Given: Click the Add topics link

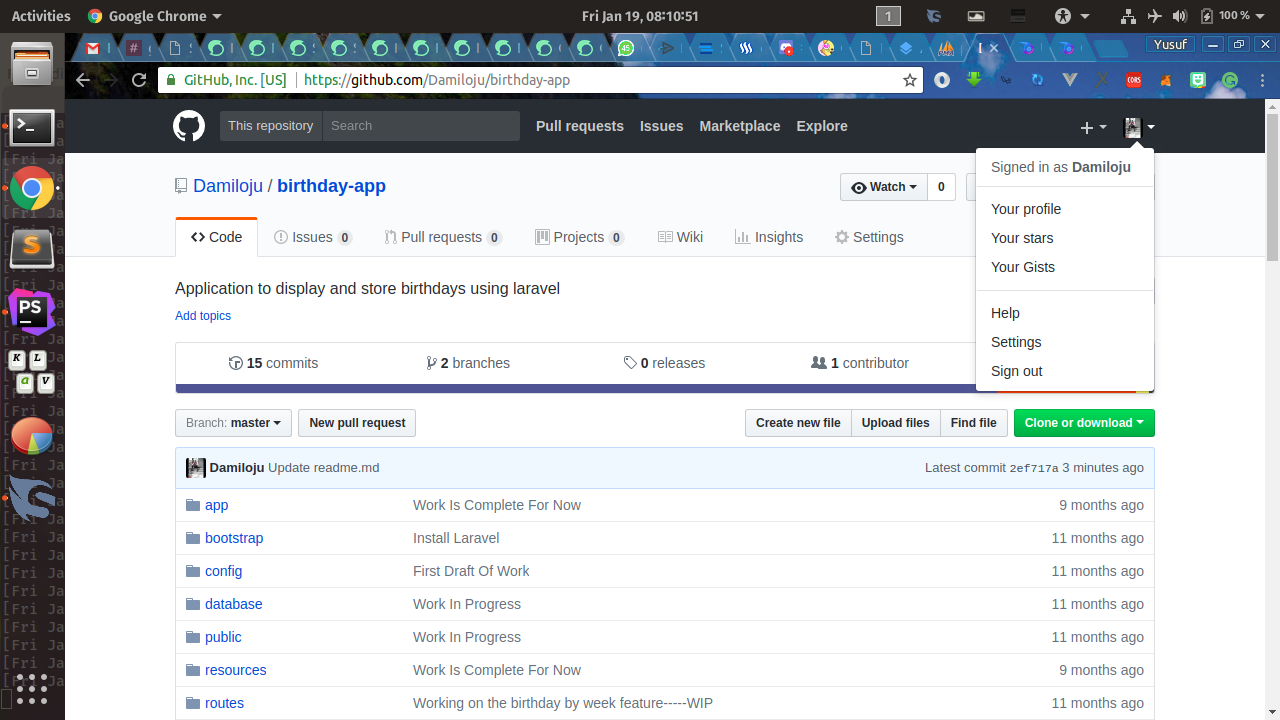Looking at the screenshot, I should pos(203,316).
